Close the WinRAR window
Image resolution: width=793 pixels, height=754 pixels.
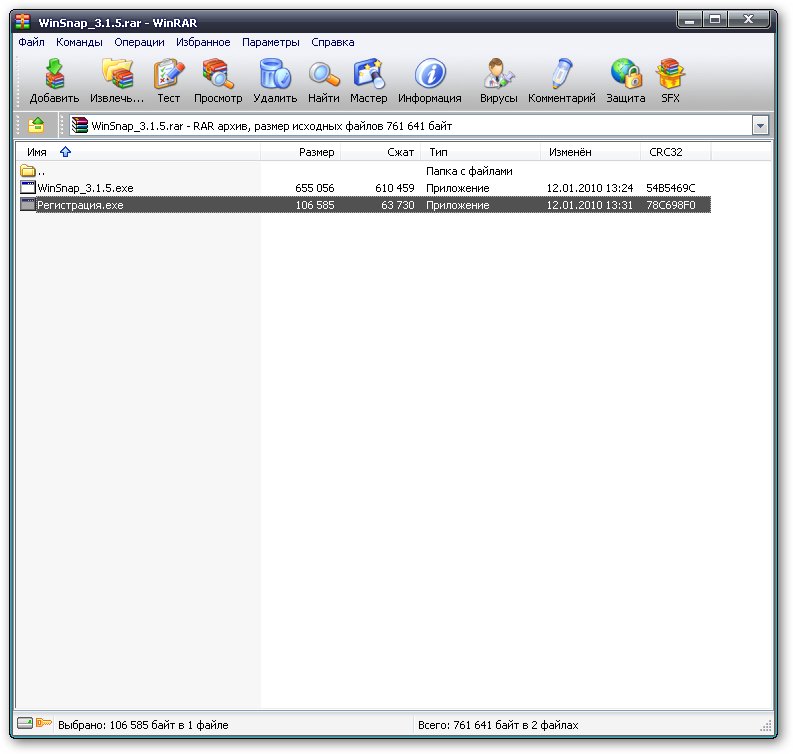[749, 20]
